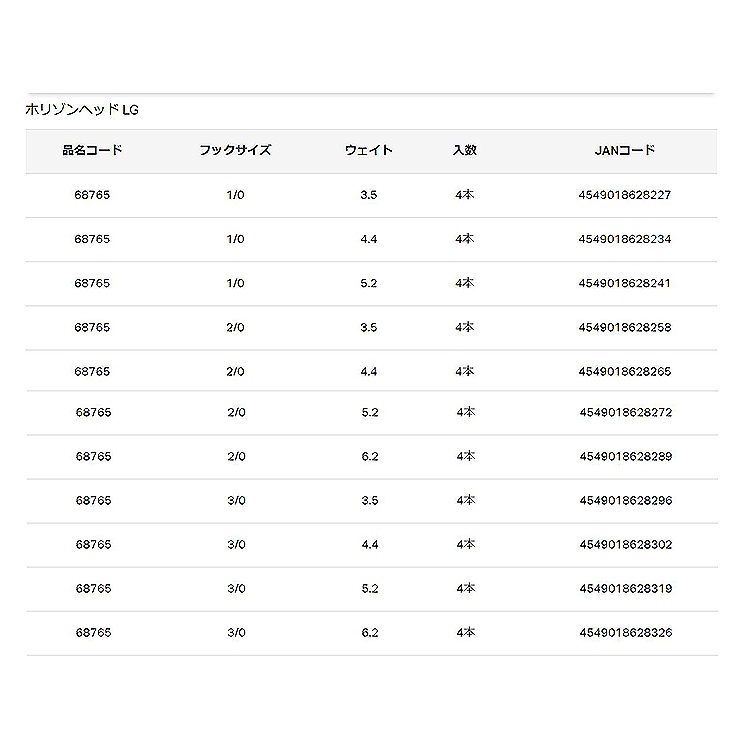Click JAN code 4549018628296
This screenshot has width=750, height=750.
[624, 501]
